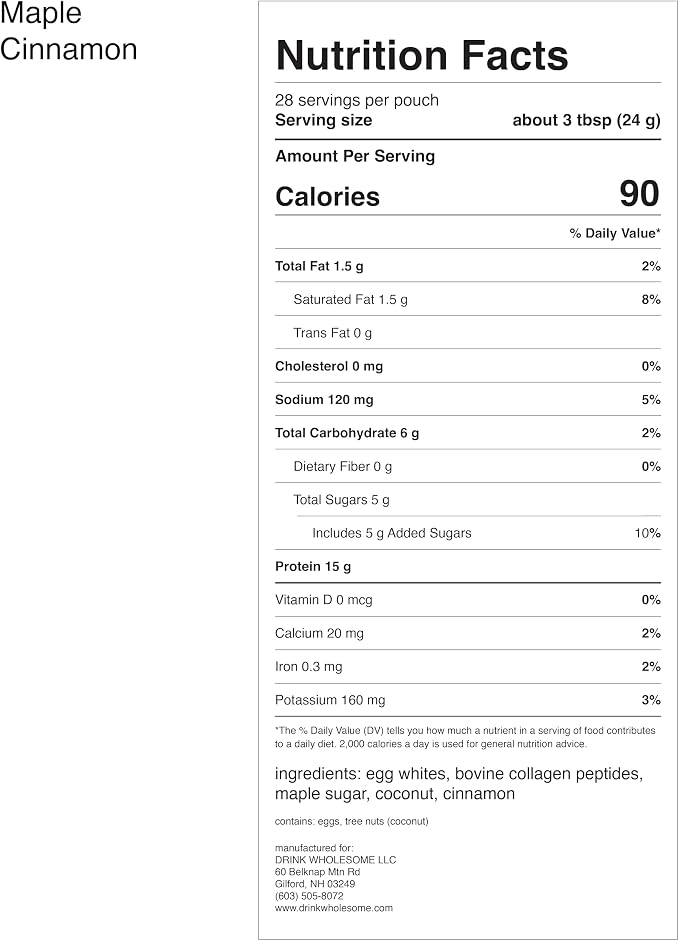Click the Protein 15 g row
The height and width of the screenshot is (941, 679).
pyautogui.click(x=468, y=567)
